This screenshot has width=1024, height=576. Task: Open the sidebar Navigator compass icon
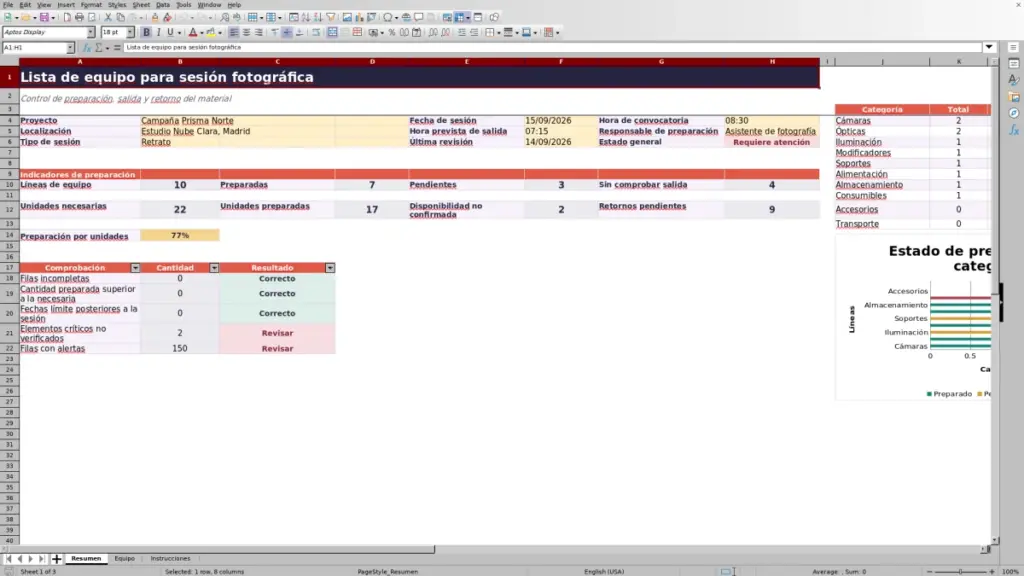(1014, 114)
